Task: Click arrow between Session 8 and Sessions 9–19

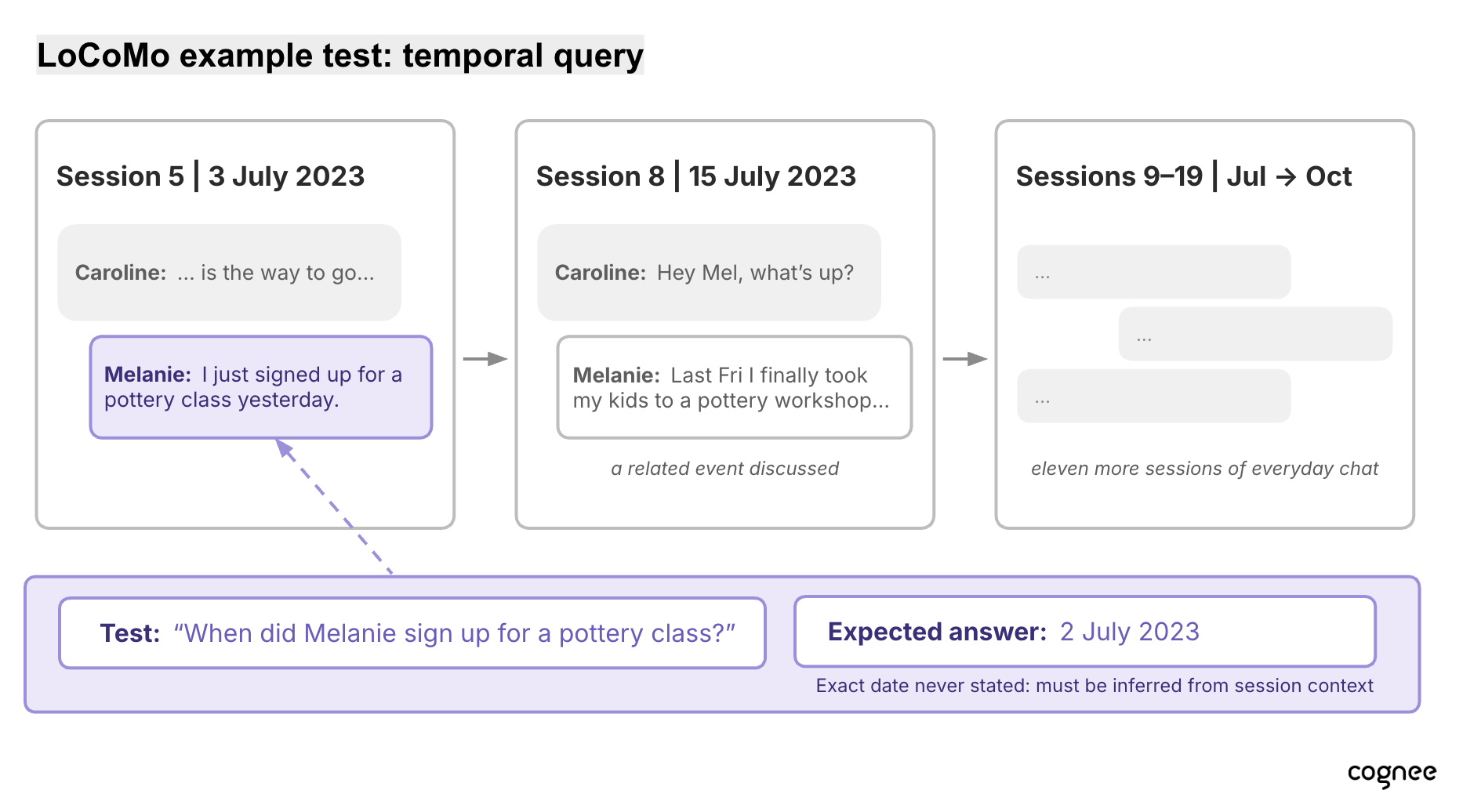Action: coord(965,359)
